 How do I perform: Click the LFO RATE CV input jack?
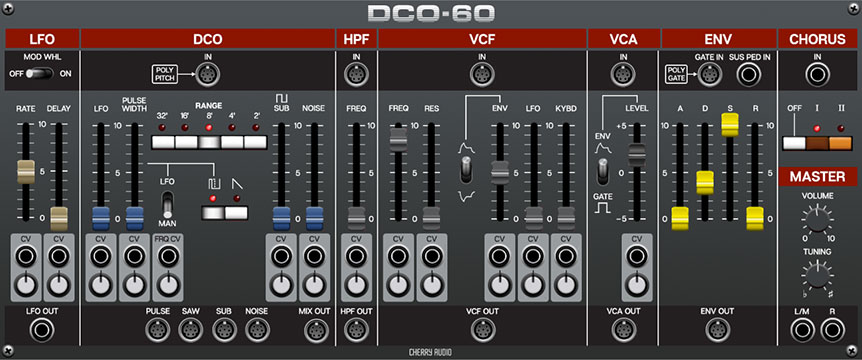click(25, 256)
